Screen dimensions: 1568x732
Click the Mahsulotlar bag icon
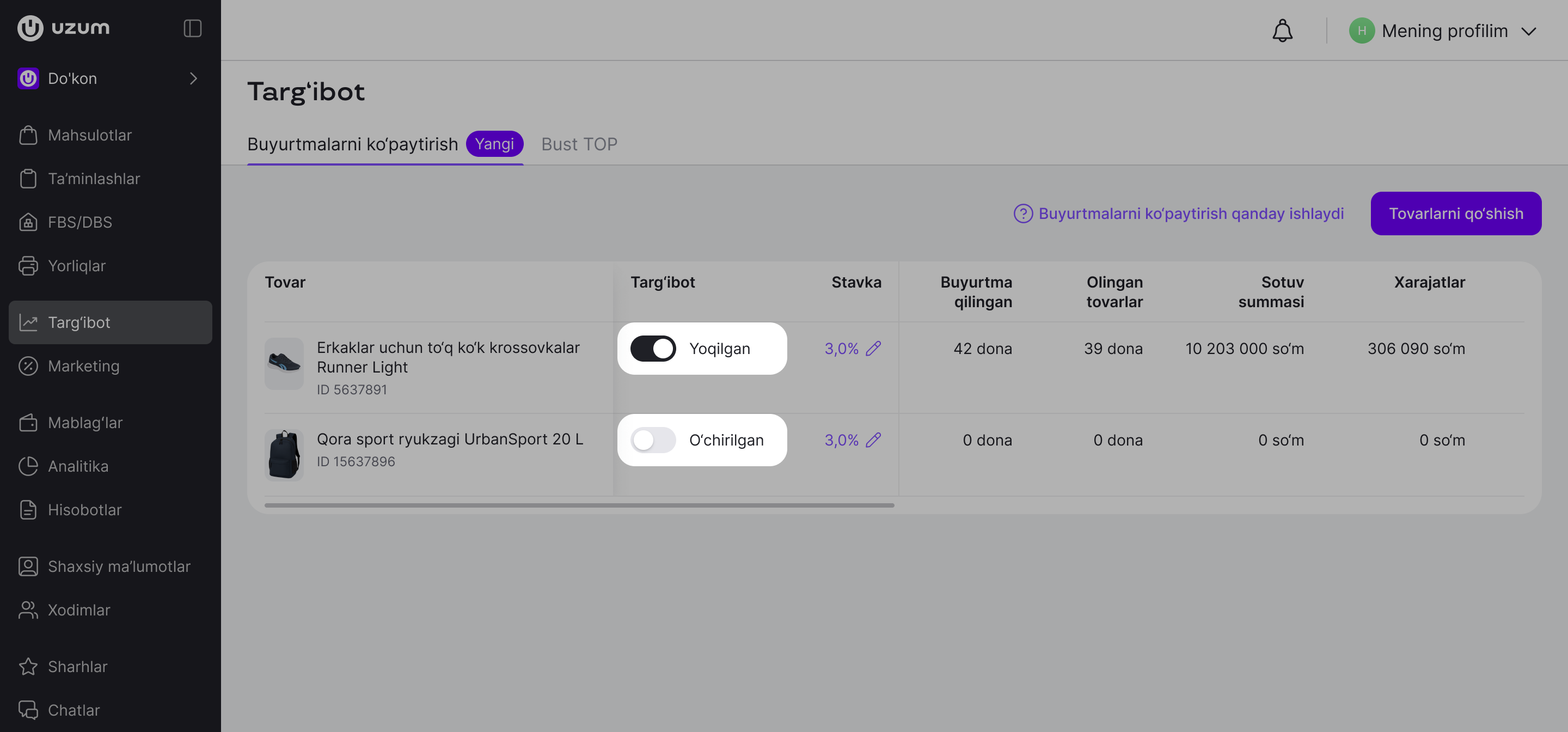[28, 135]
